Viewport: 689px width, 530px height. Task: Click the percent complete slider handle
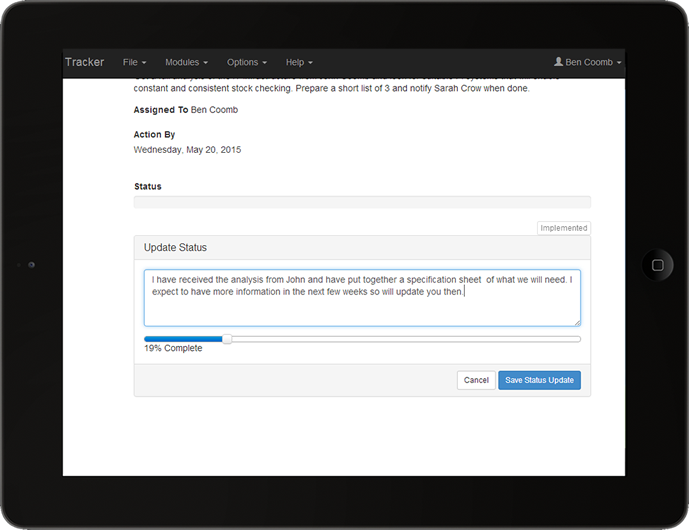(227, 339)
